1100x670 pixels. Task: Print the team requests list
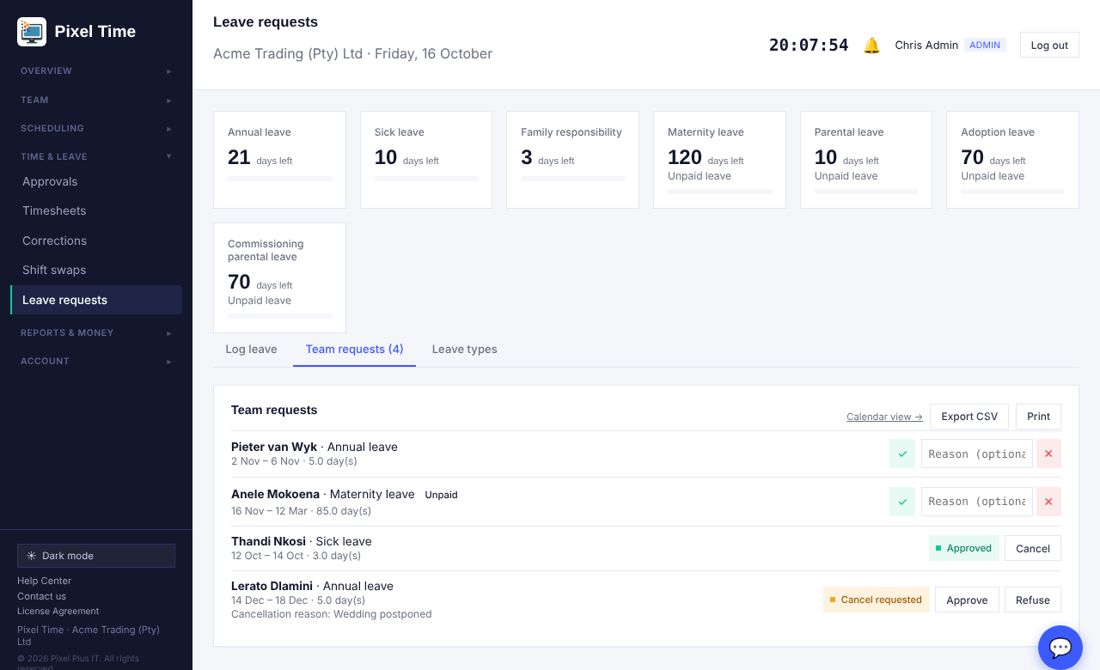click(1038, 417)
